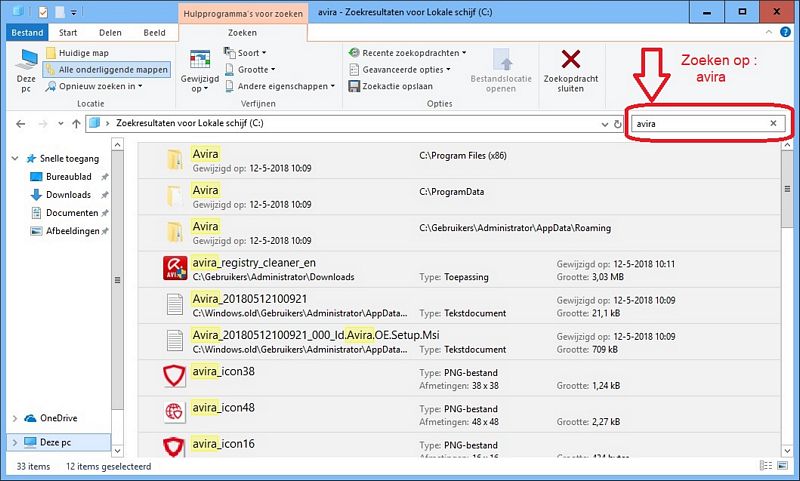Open Quick Access Toolbar customize dropdown
800x481 pixels.
(x=73, y=12)
